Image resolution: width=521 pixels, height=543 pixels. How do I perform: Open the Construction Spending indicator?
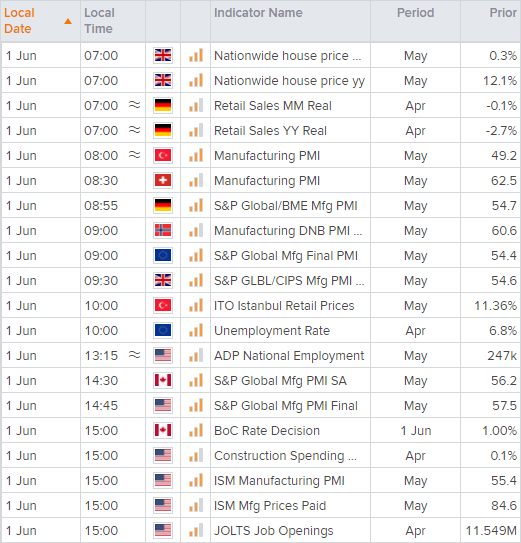(285, 456)
